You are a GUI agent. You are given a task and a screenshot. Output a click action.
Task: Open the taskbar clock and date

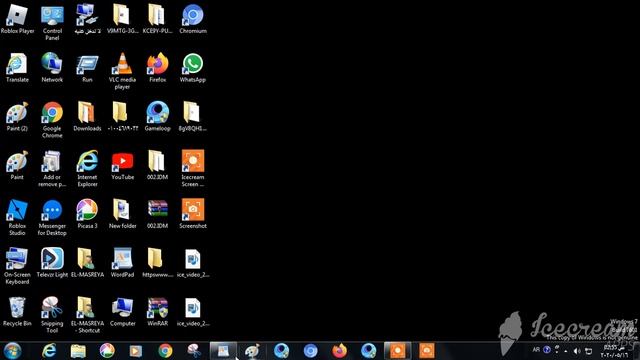[x=614, y=351]
